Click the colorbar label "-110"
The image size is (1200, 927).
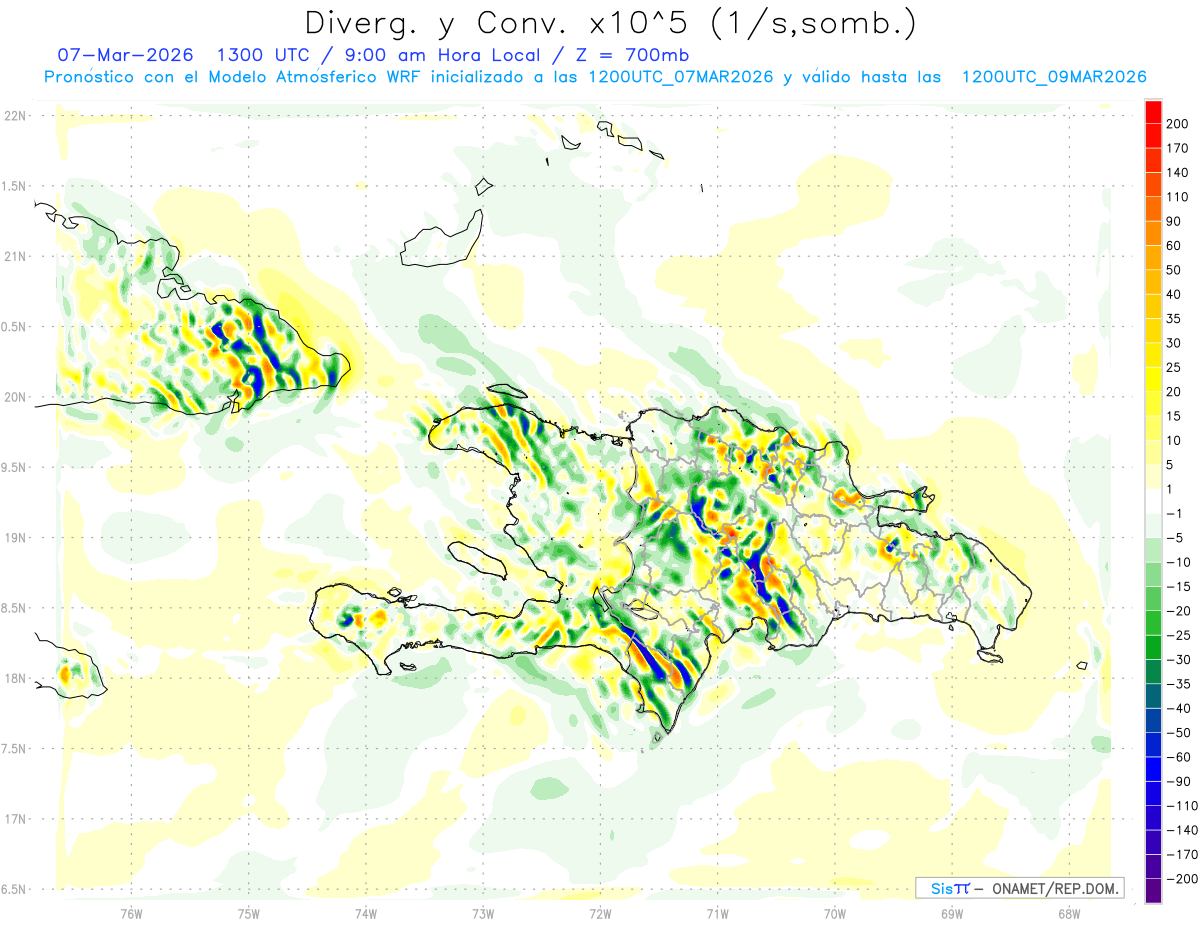pyautogui.click(x=1181, y=806)
